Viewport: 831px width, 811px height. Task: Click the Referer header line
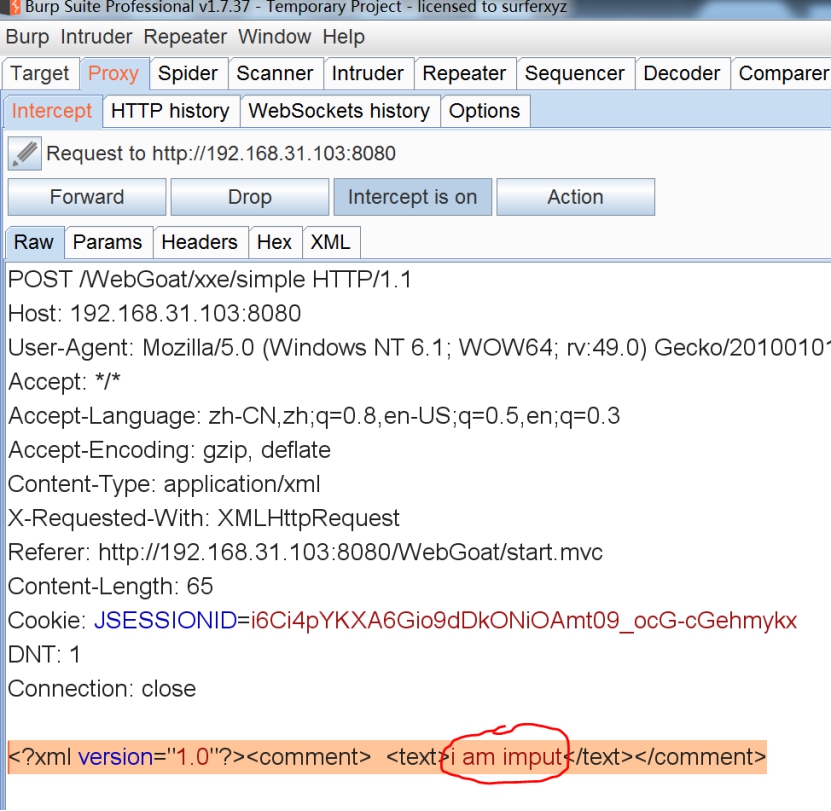click(305, 552)
